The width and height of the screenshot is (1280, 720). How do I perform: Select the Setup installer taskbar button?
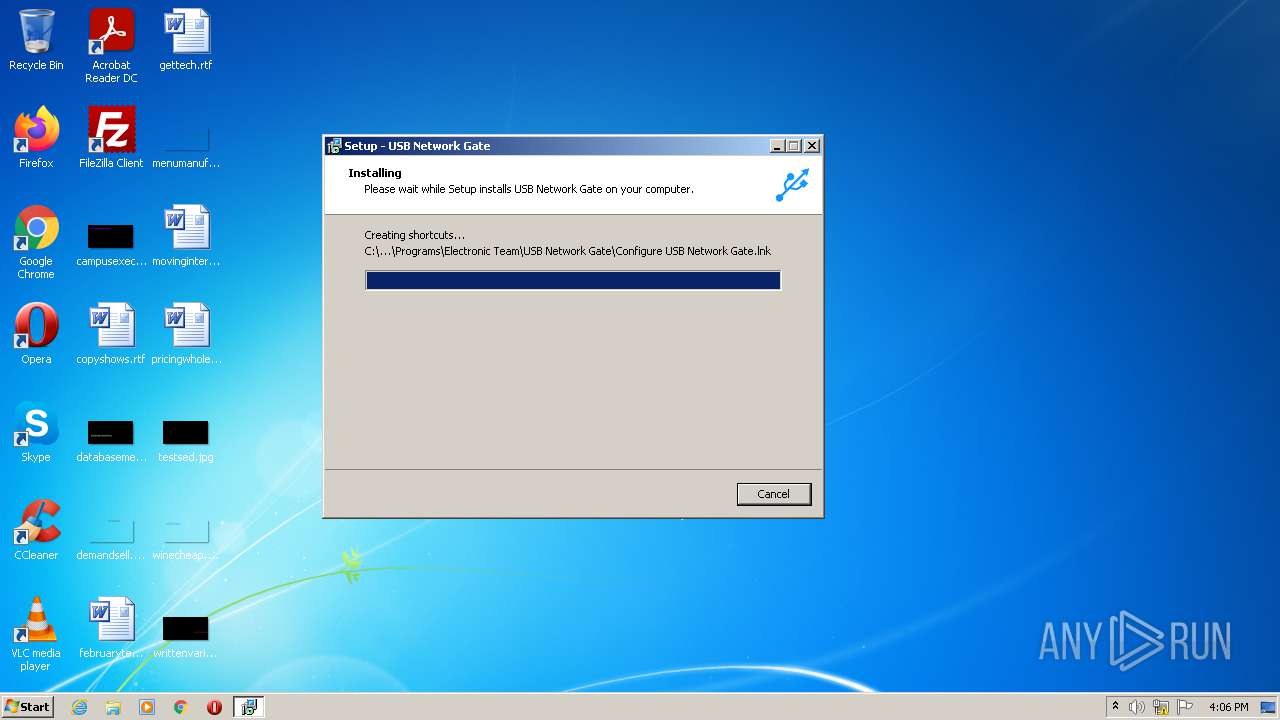248,707
